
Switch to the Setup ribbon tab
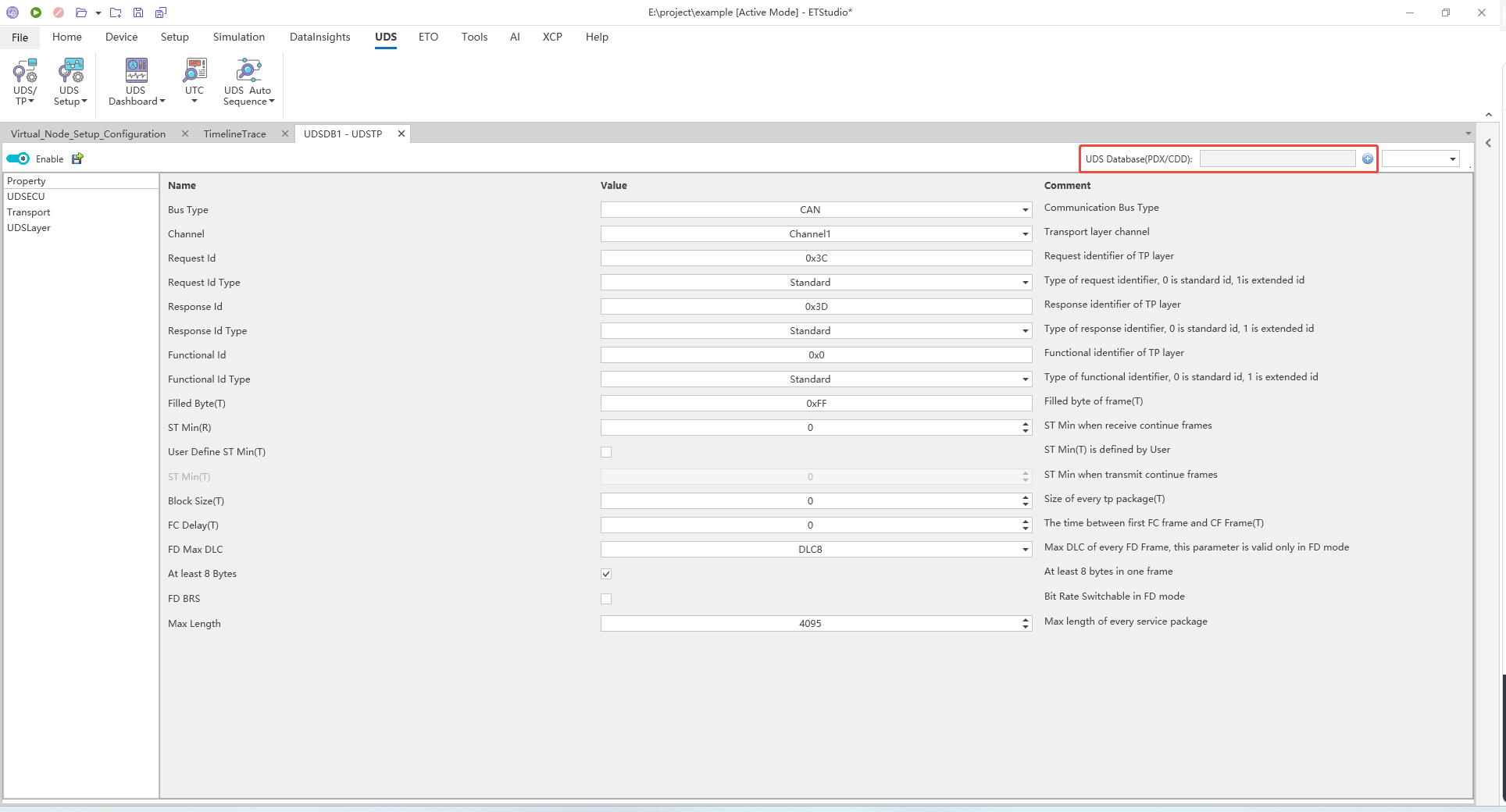click(x=175, y=37)
